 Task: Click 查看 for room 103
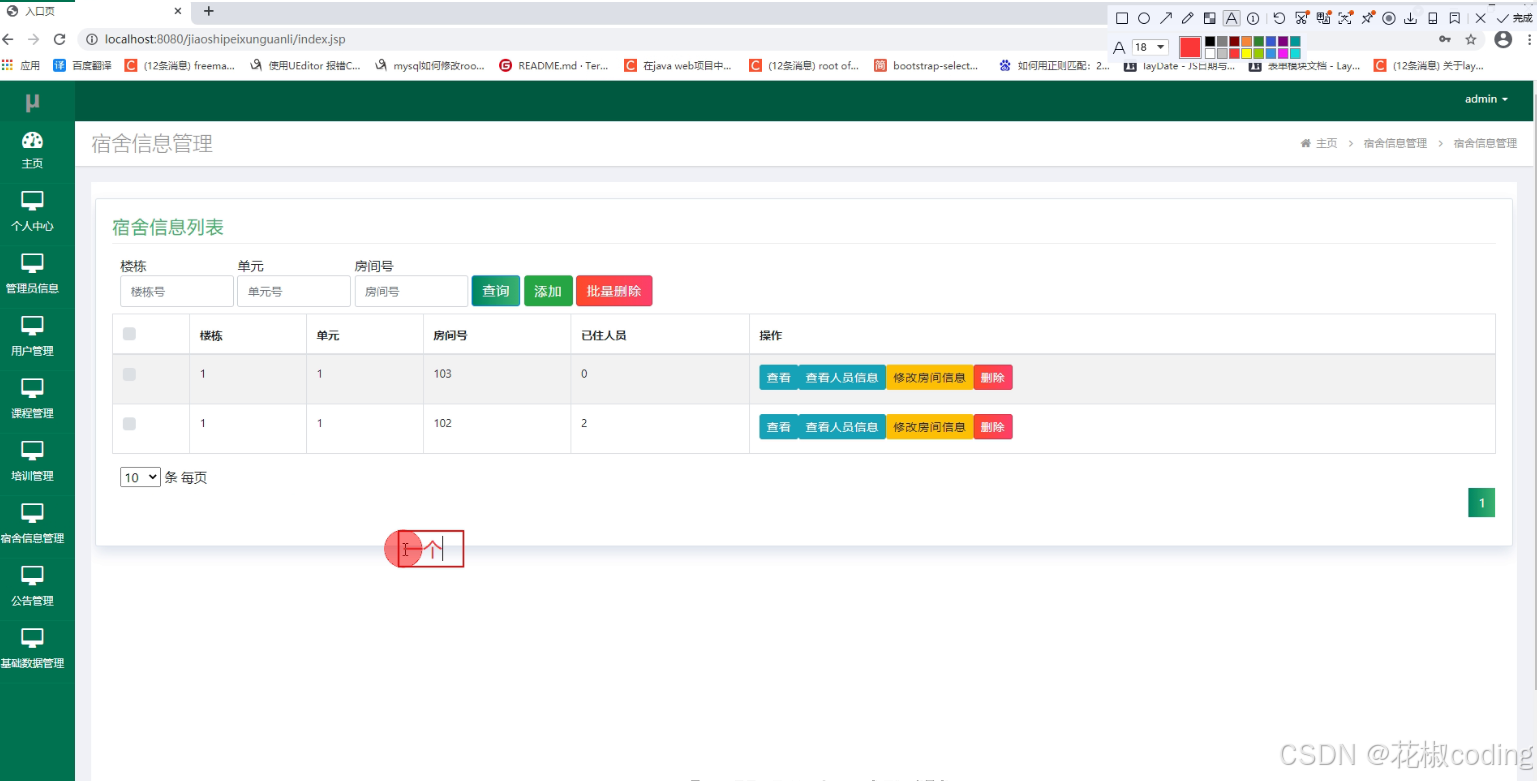click(x=778, y=377)
